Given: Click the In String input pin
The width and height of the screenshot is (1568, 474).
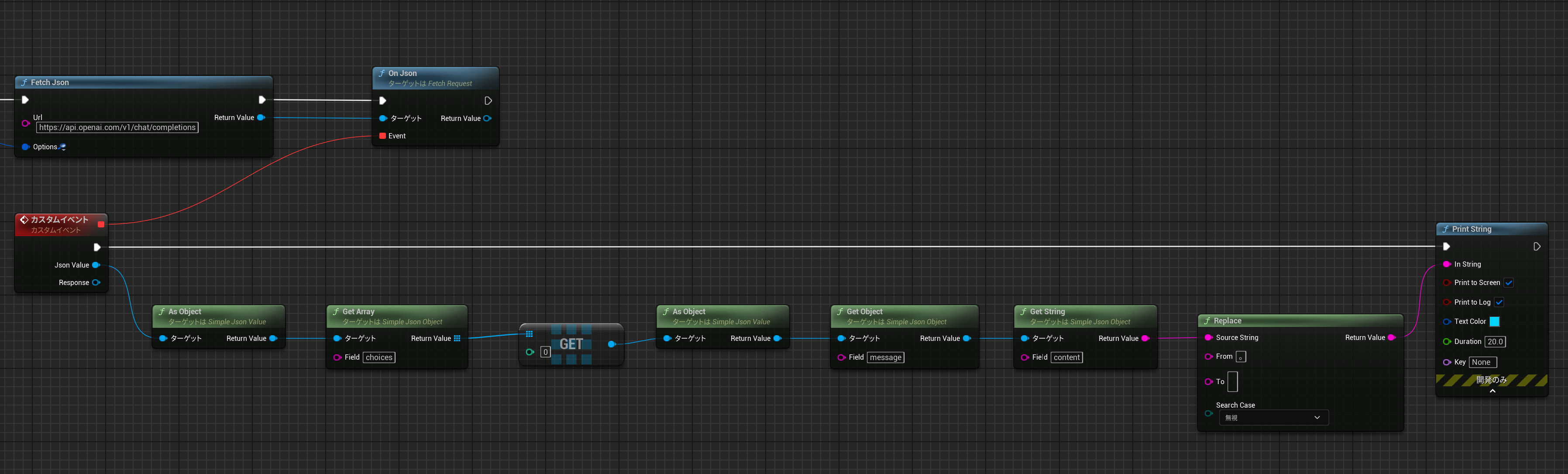Looking at the screenshot, I should click(1447, 264).
